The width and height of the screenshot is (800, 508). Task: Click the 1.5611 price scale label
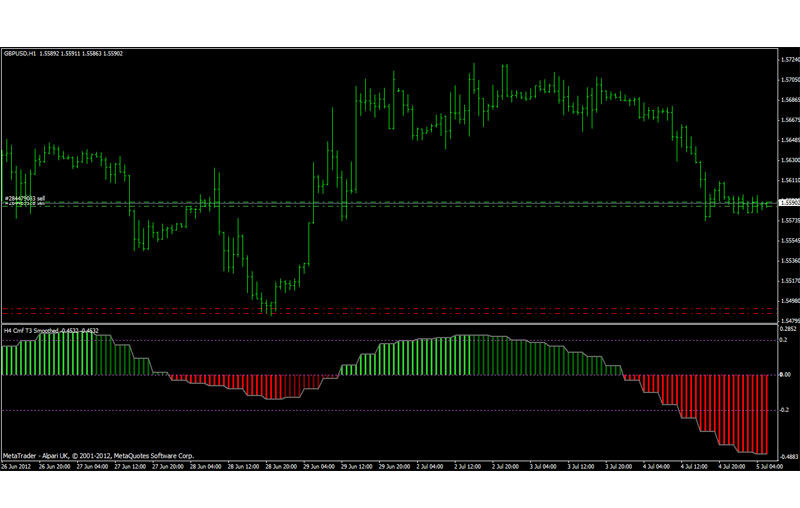pyautogui.click(x=790, y=181)
